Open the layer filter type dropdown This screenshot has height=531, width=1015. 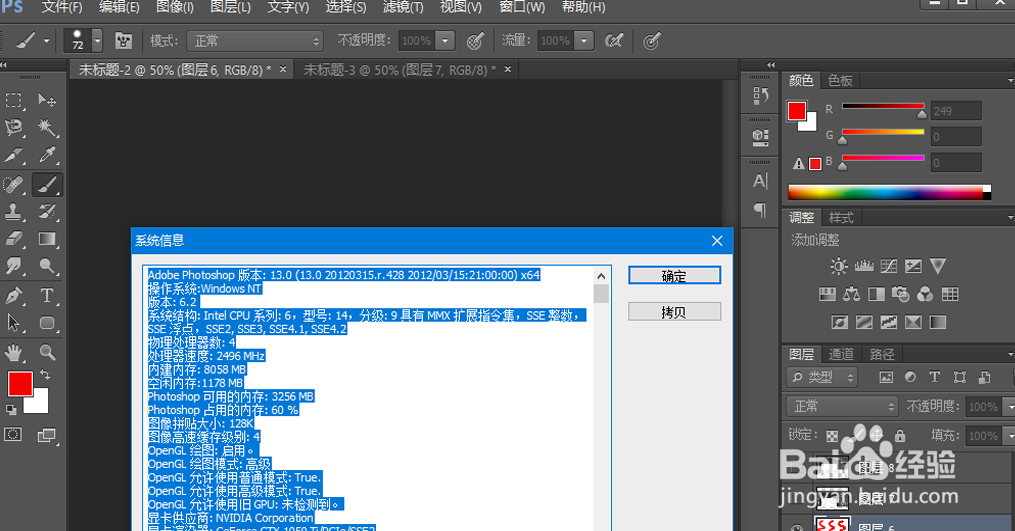[823, 377]
